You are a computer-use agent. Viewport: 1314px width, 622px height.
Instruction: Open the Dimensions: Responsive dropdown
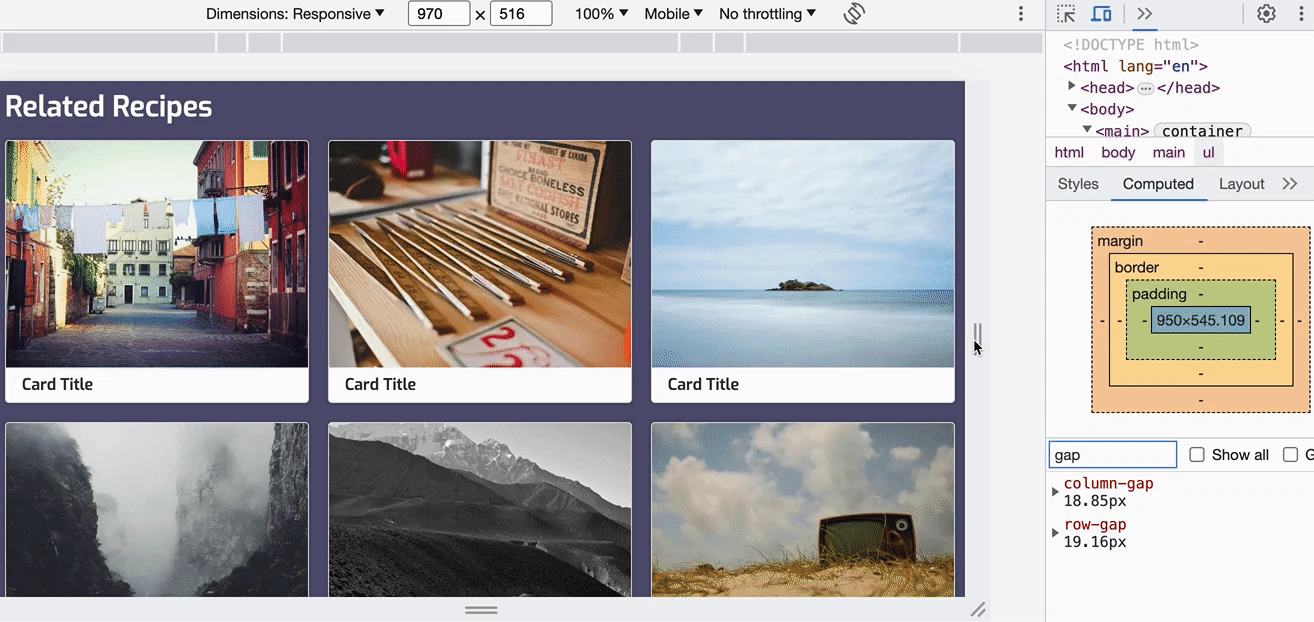pos(295,14)
